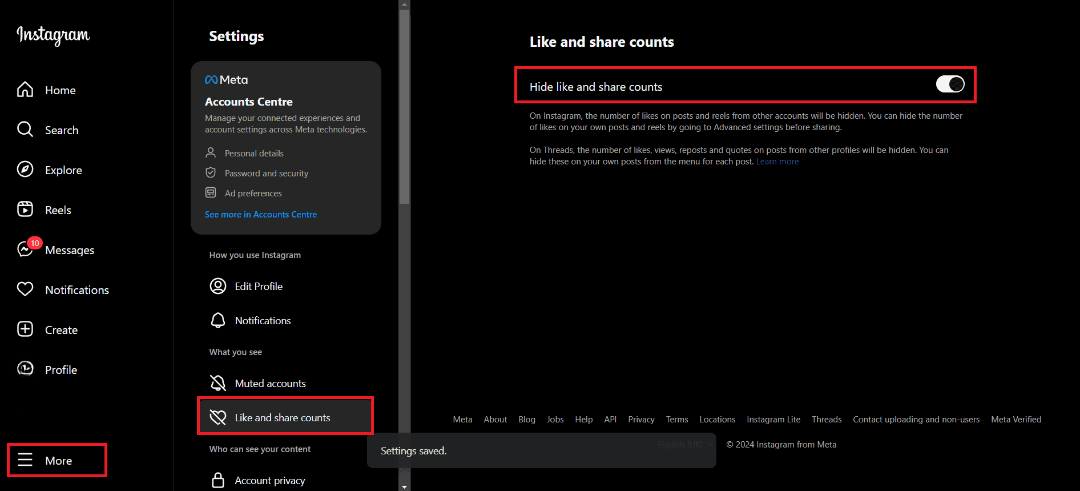Click the Account privacy lock icon

(218, 480)
